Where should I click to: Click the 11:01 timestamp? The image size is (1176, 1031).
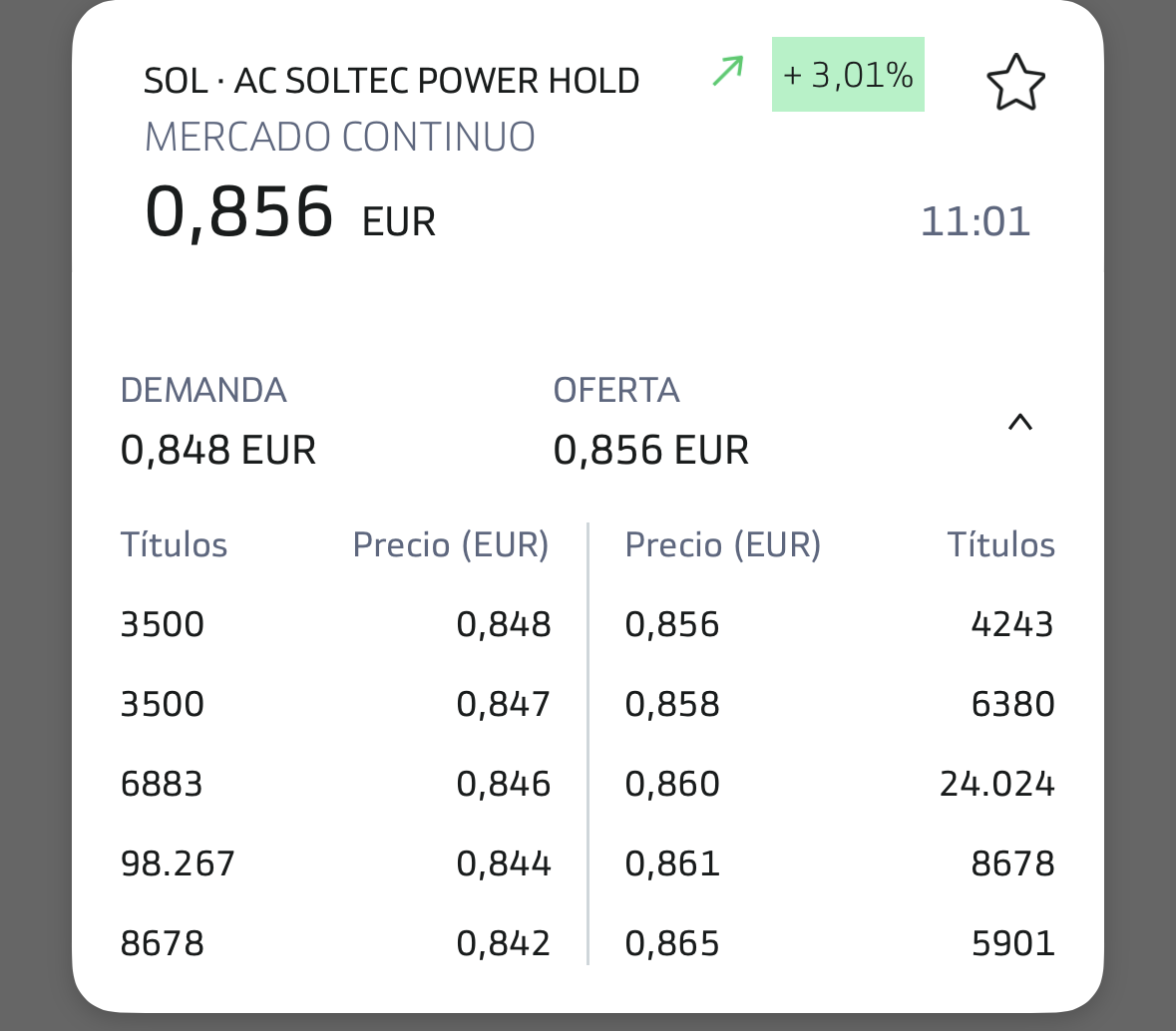pyautogui.click(x=975, y=221)
